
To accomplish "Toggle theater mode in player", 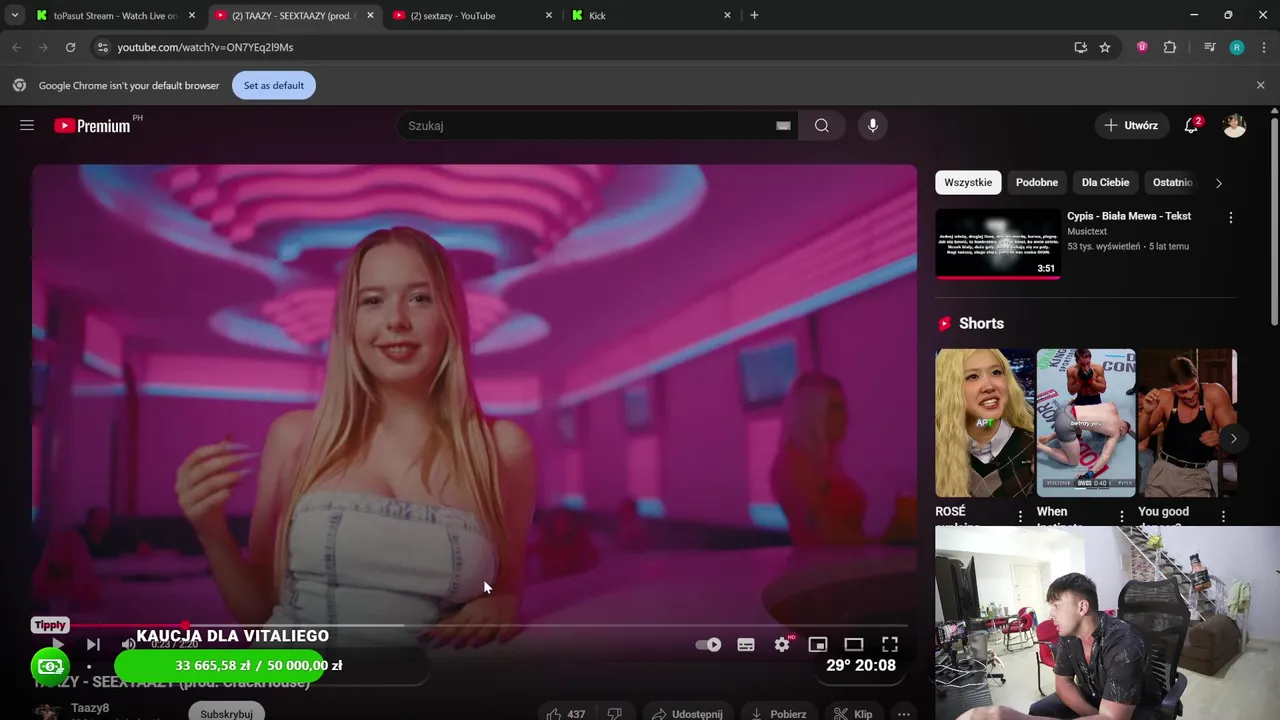I will click(x=854, y=645).
